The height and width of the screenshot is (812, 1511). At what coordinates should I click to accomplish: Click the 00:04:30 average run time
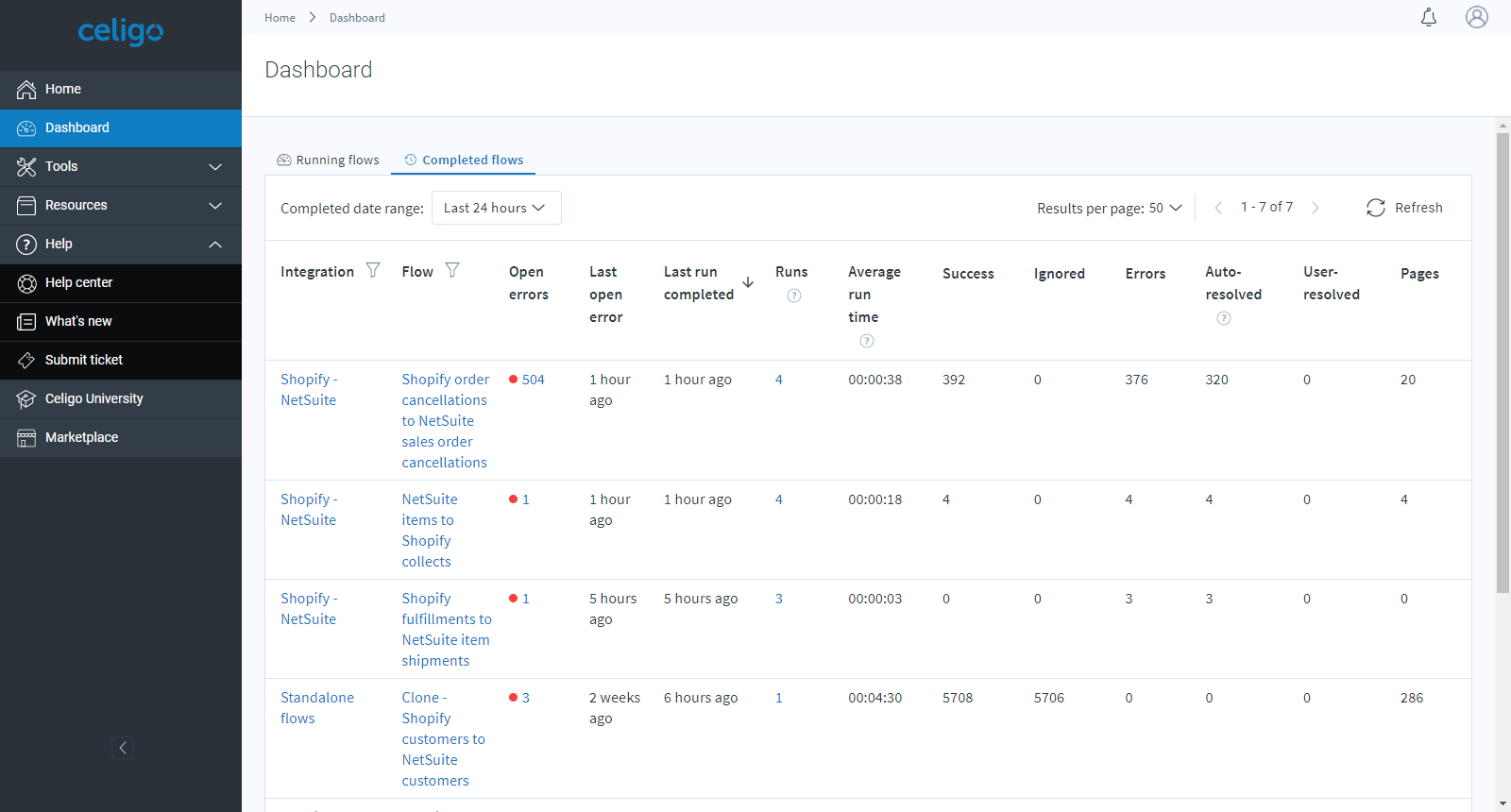pos(875,698)
